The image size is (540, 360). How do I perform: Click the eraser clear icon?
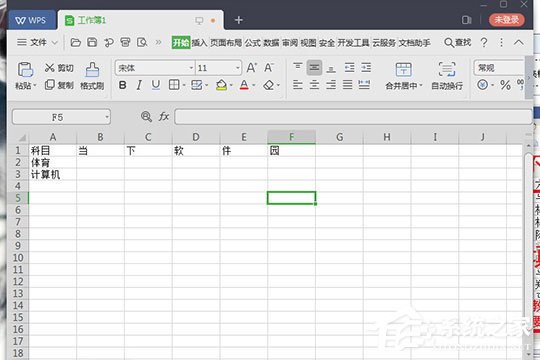point(268,85)
